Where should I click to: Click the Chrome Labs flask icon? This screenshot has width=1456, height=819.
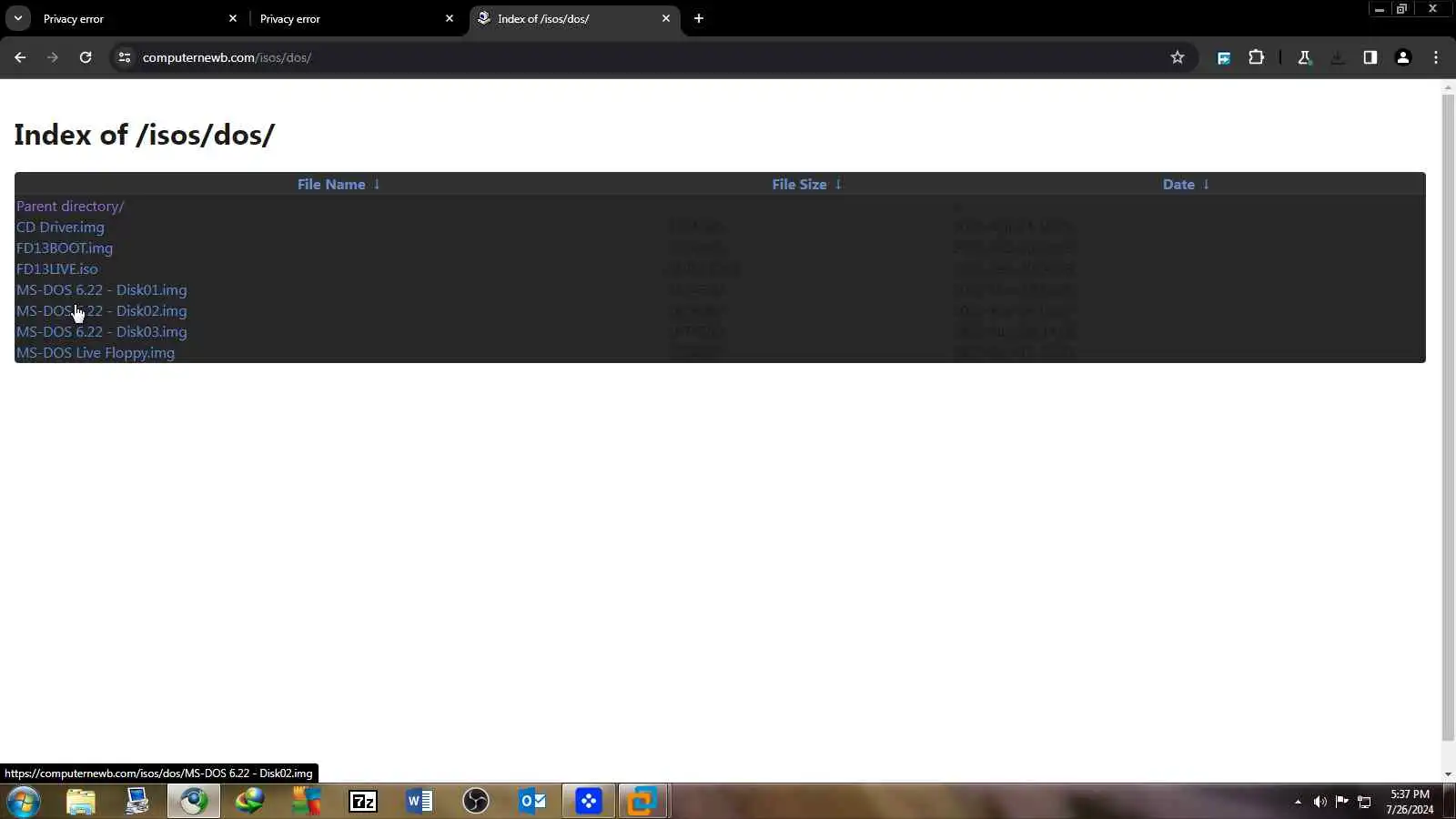click(x=1305, y=57)
